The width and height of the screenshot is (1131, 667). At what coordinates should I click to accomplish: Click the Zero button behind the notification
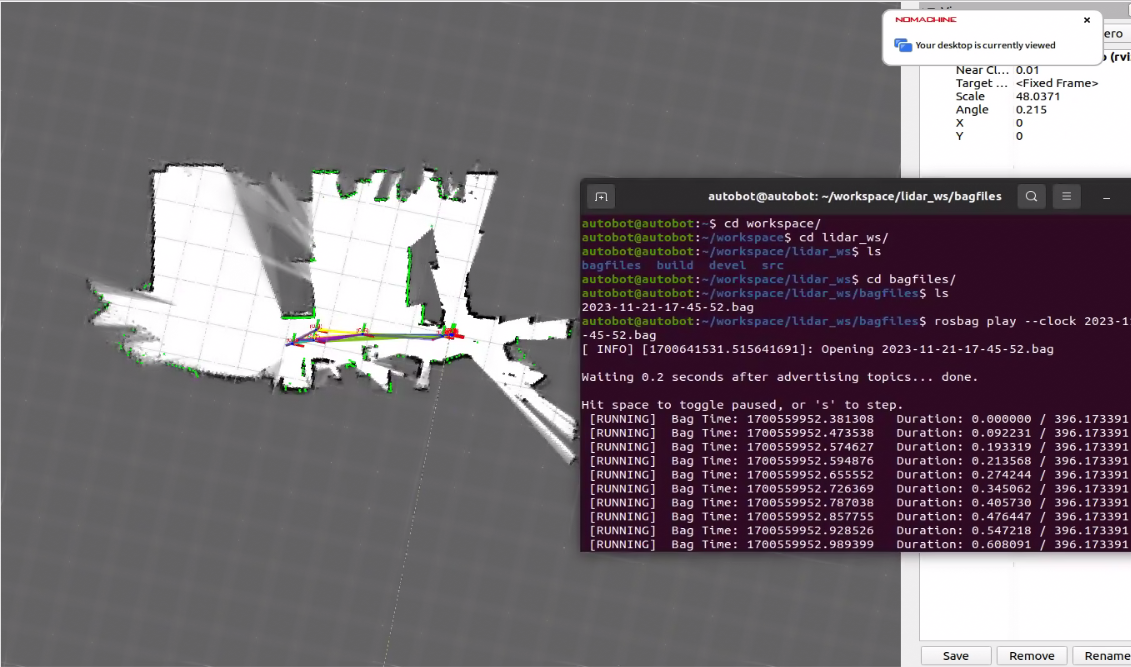[1113, 34]
